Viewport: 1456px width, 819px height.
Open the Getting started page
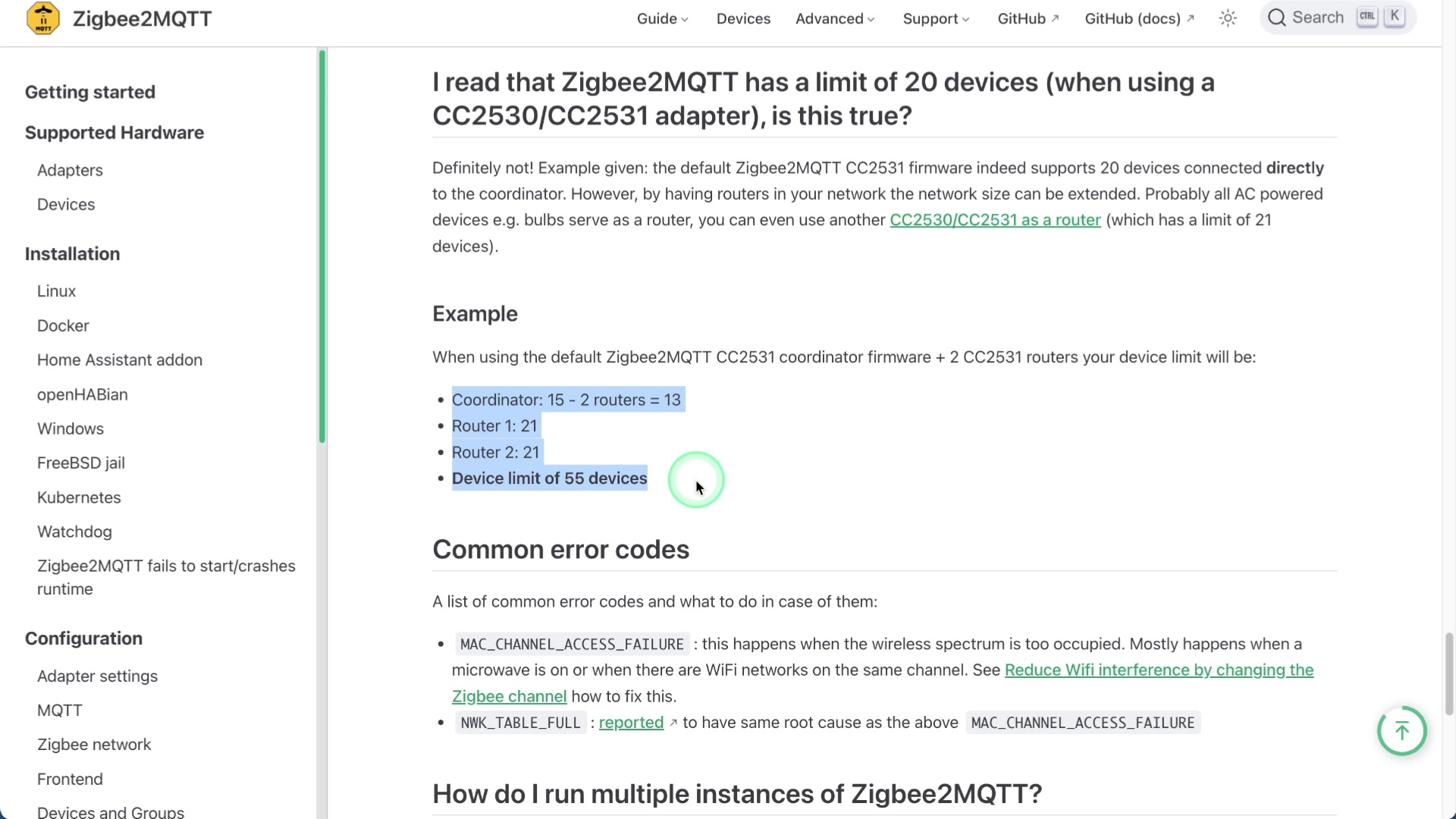click(89, 92)
